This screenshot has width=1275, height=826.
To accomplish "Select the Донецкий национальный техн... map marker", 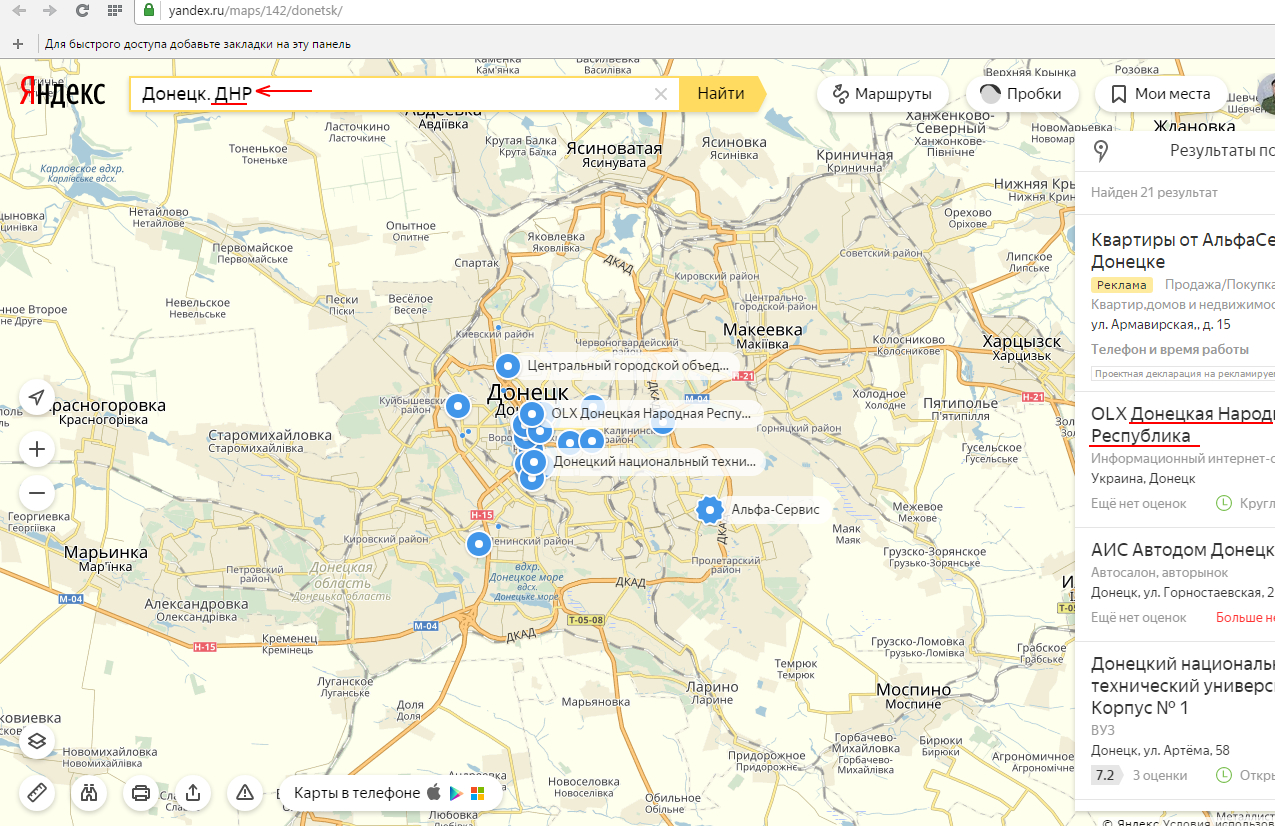I will tap(534, 462).
